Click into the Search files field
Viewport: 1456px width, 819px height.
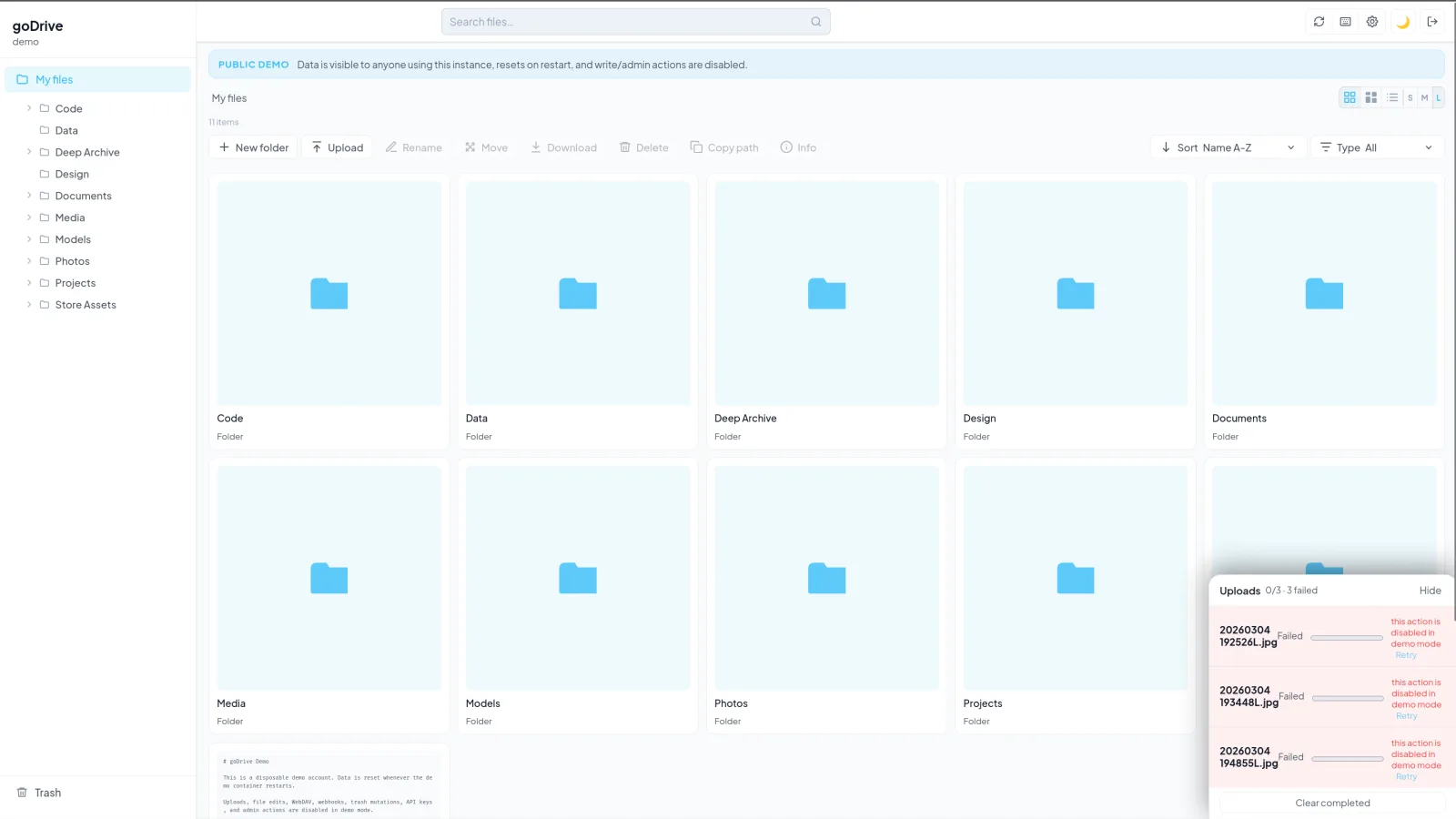click(626, 22)
